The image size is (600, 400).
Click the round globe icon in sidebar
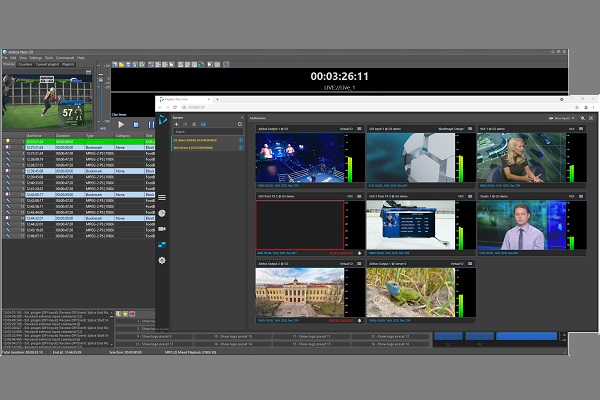pos(162,213)
